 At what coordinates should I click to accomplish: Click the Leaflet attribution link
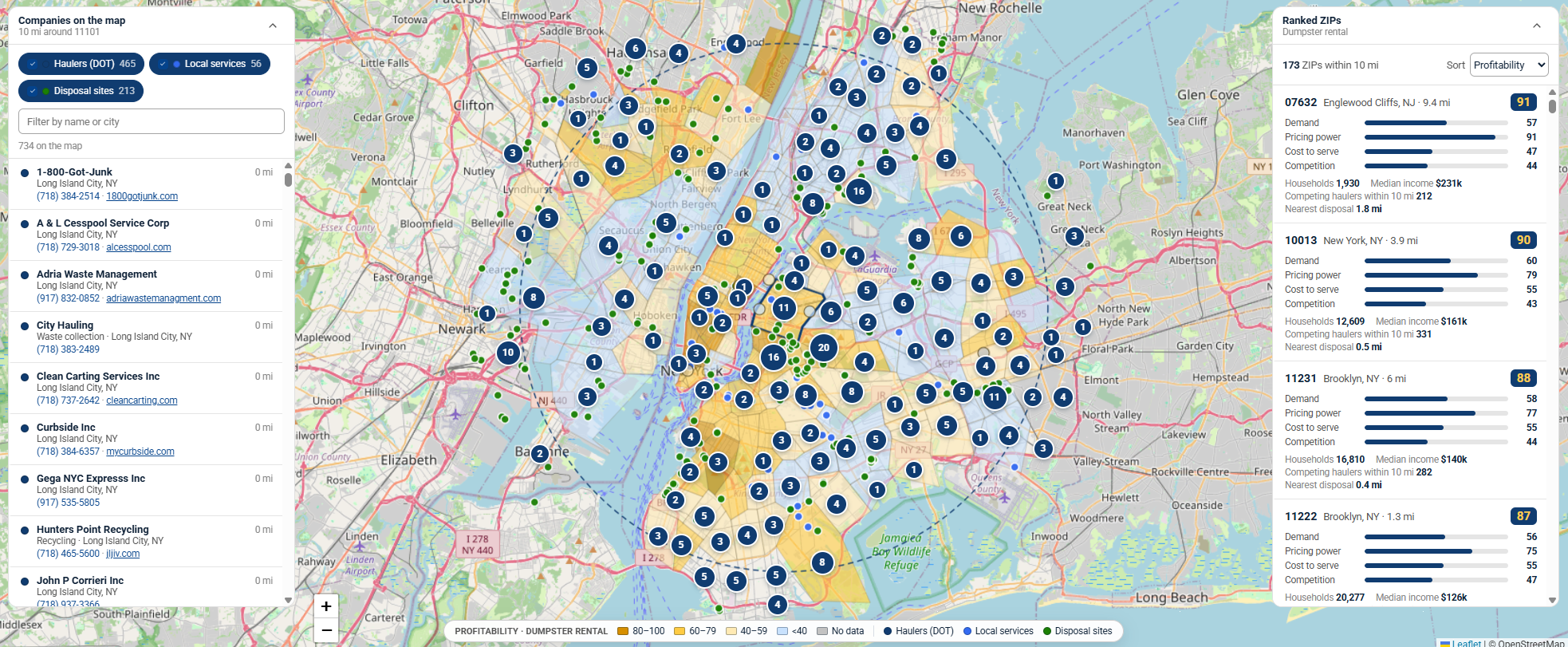pos(1466,643)
